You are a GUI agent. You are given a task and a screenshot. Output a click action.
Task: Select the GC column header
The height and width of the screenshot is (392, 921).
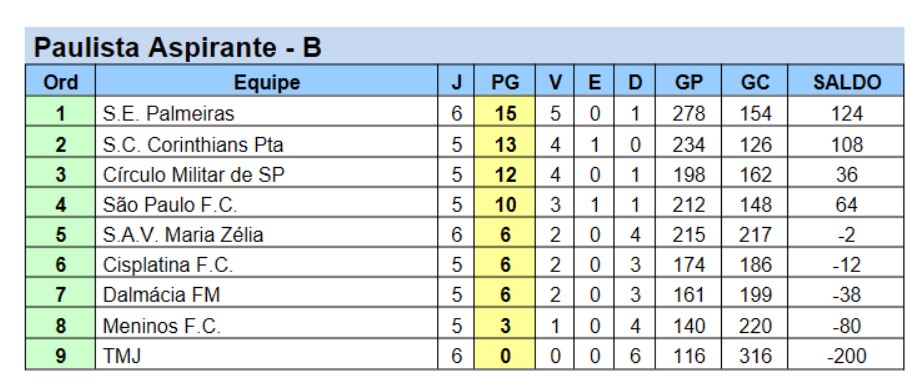click(x=755, y=82)
